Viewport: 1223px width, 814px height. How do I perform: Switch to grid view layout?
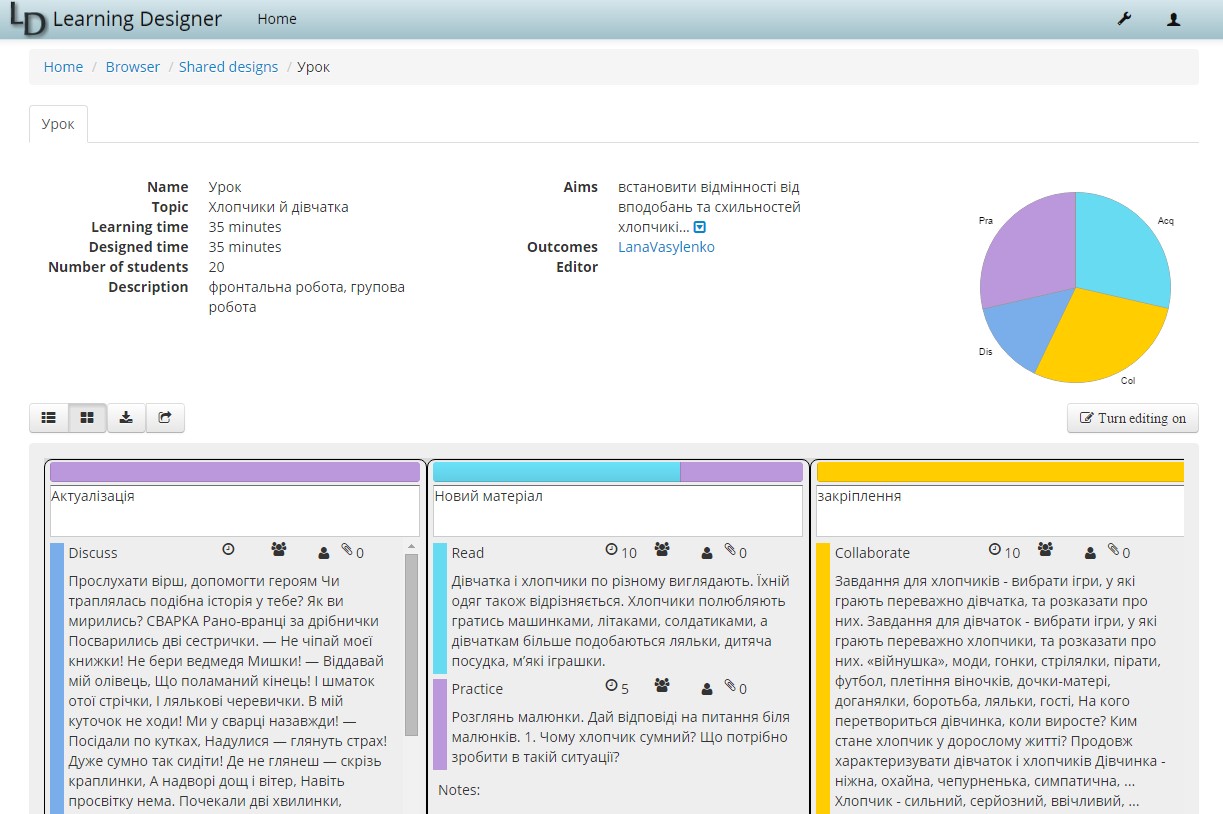[x=86, y=417]
